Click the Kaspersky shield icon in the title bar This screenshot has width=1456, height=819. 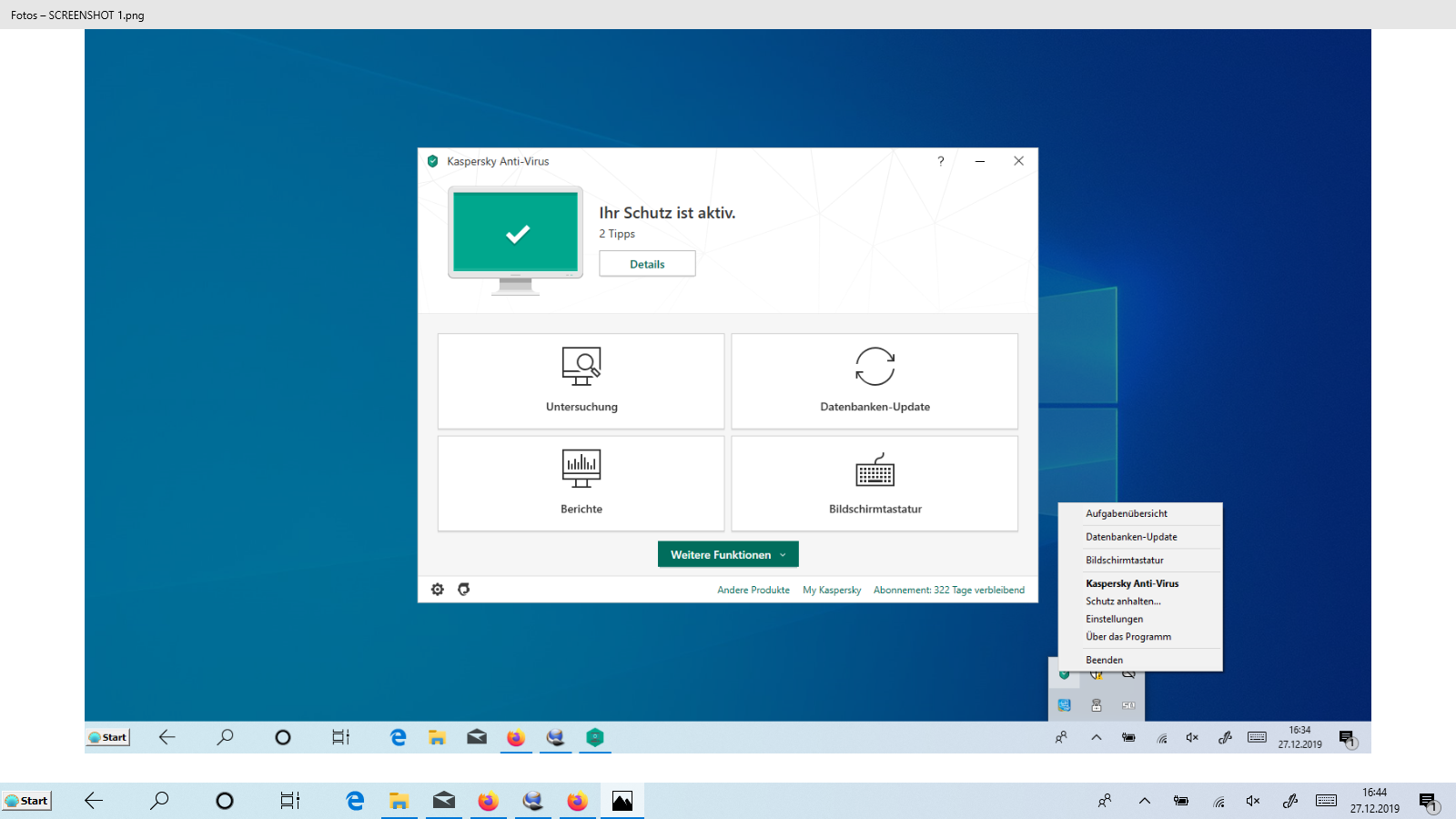coord(433,161)
